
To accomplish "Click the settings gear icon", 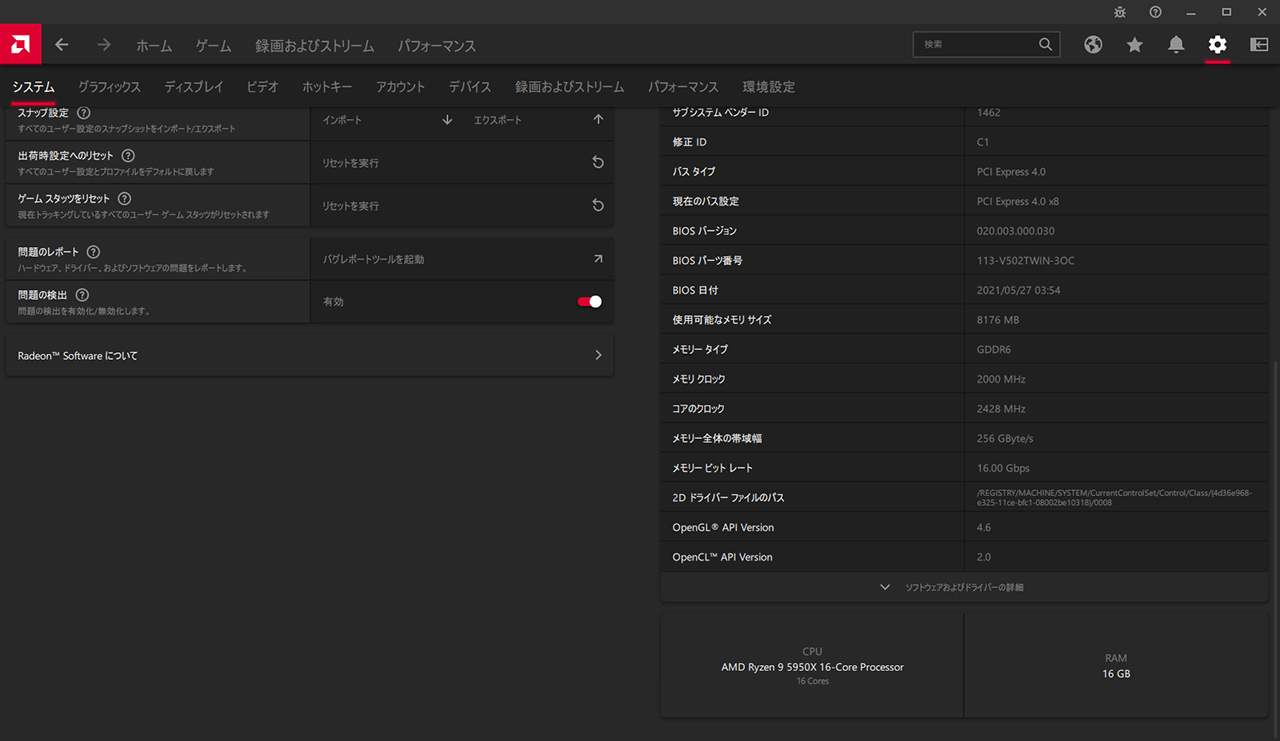I will pos(1217,45).
